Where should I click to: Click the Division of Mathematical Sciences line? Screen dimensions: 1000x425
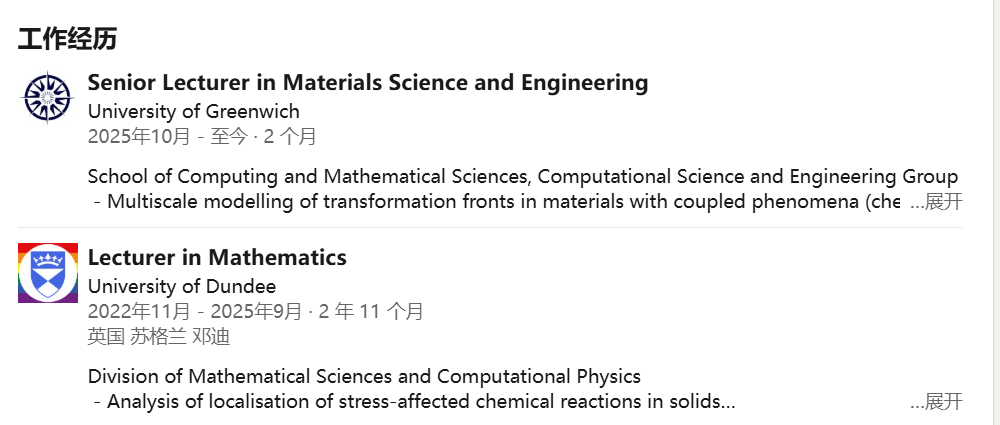tap(364, 377)
